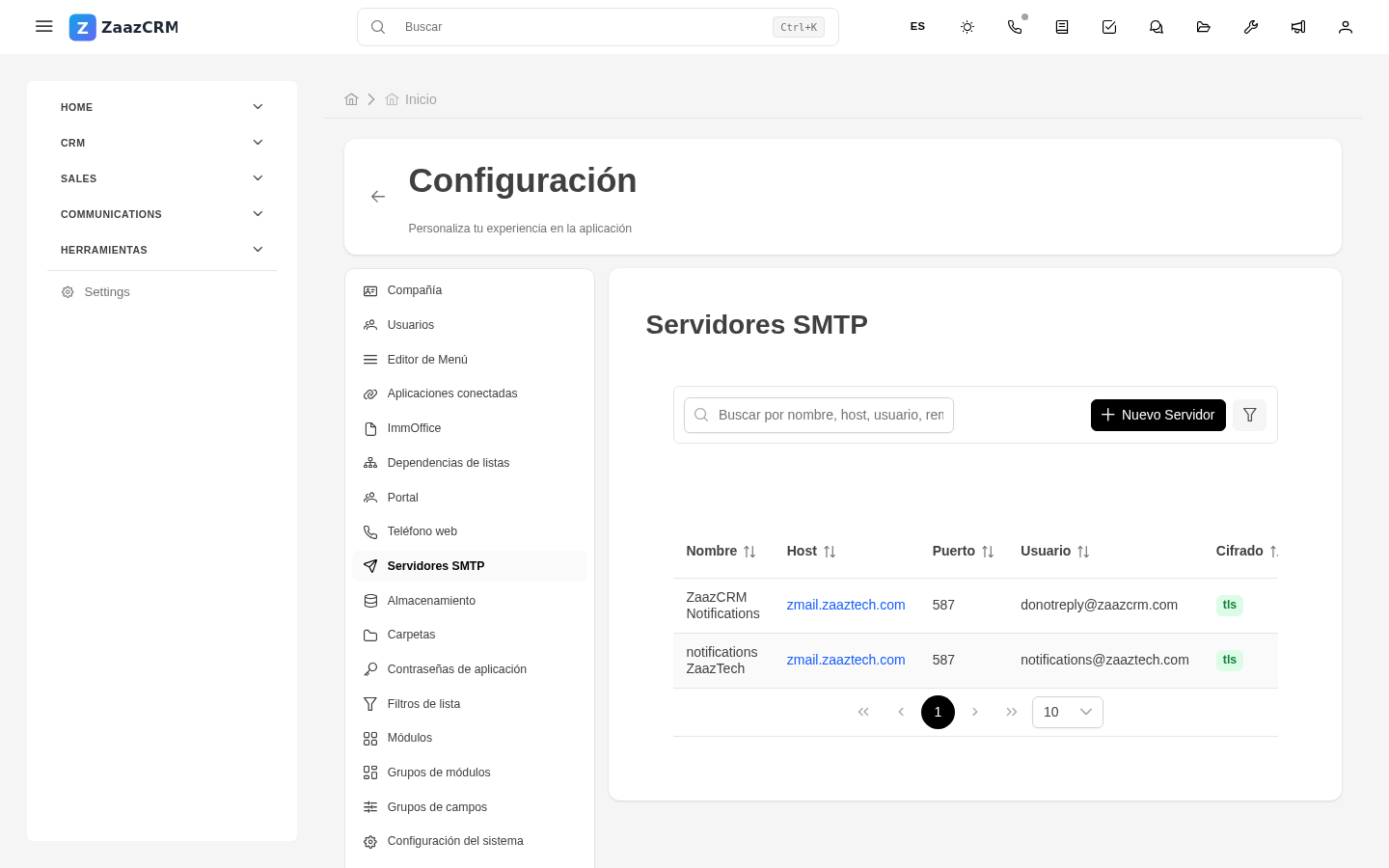Click the ZaazCRM logo

(x=123, y=27)
